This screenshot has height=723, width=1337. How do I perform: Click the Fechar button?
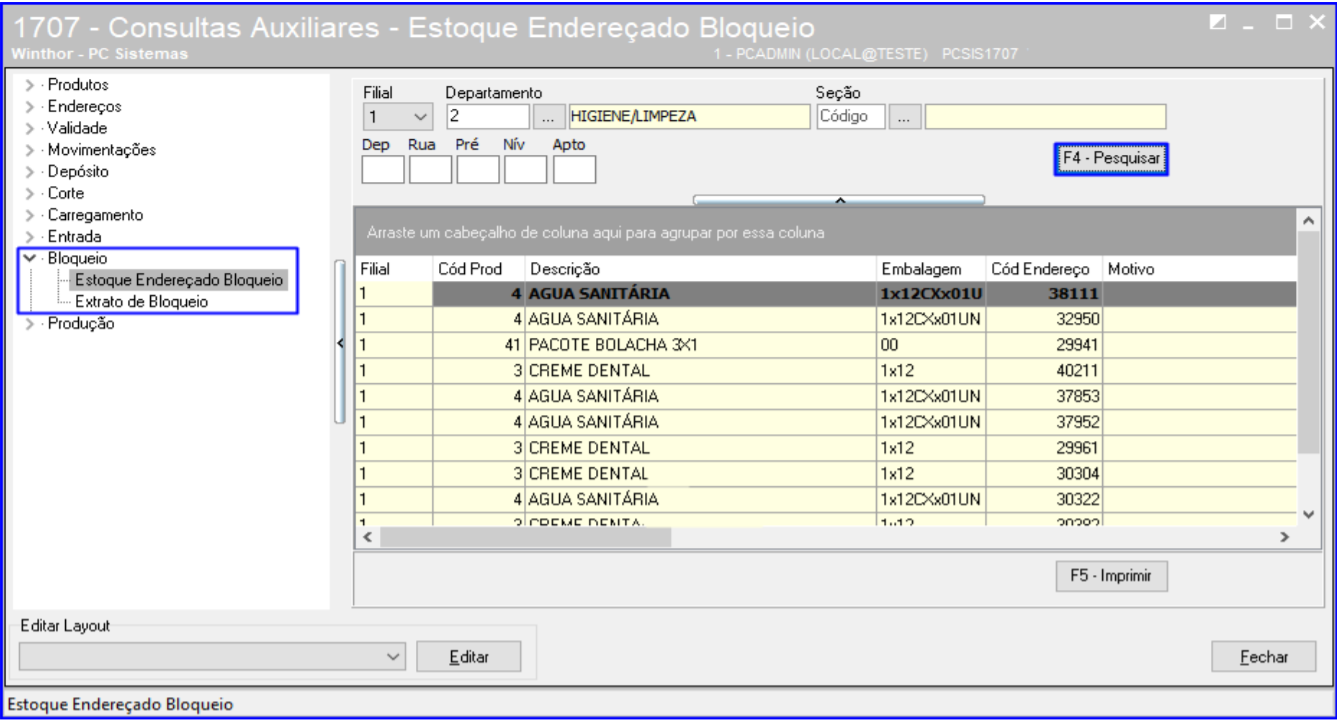(x=1264, y=657)
